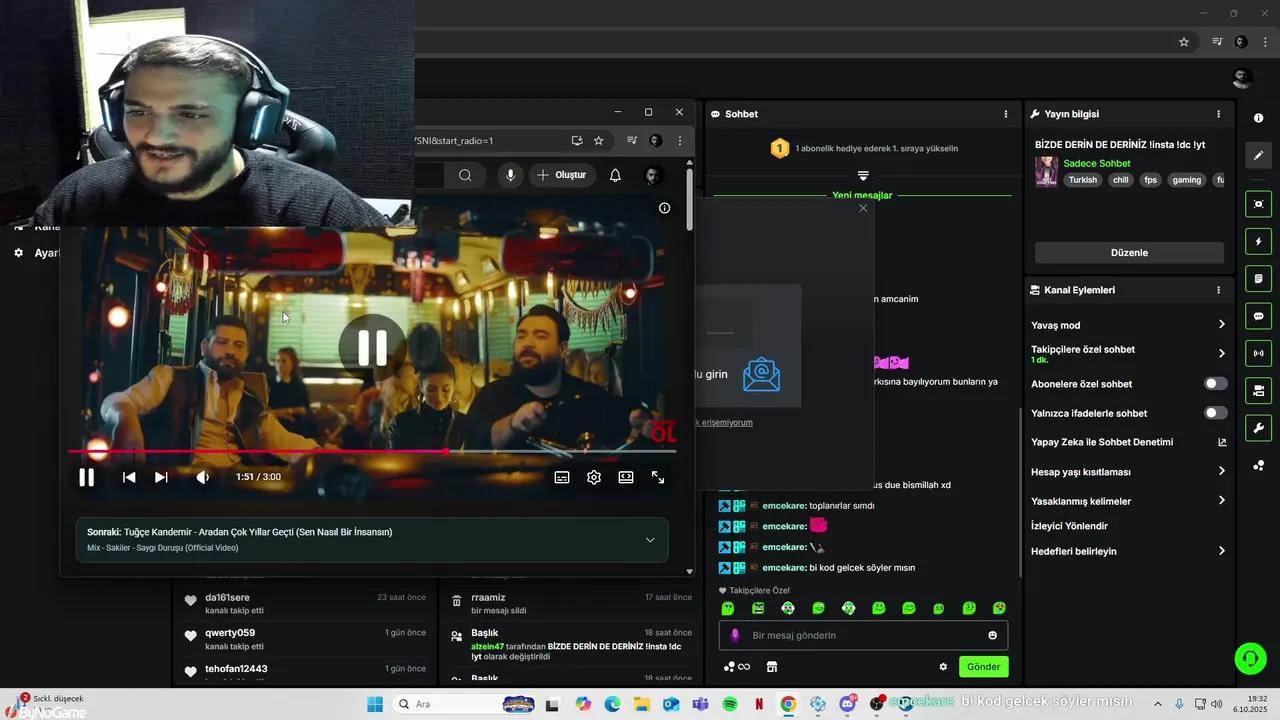Open the three-dot menu of the YouTube window
This screenshot has width=1280, height=720.
(680, 141)
